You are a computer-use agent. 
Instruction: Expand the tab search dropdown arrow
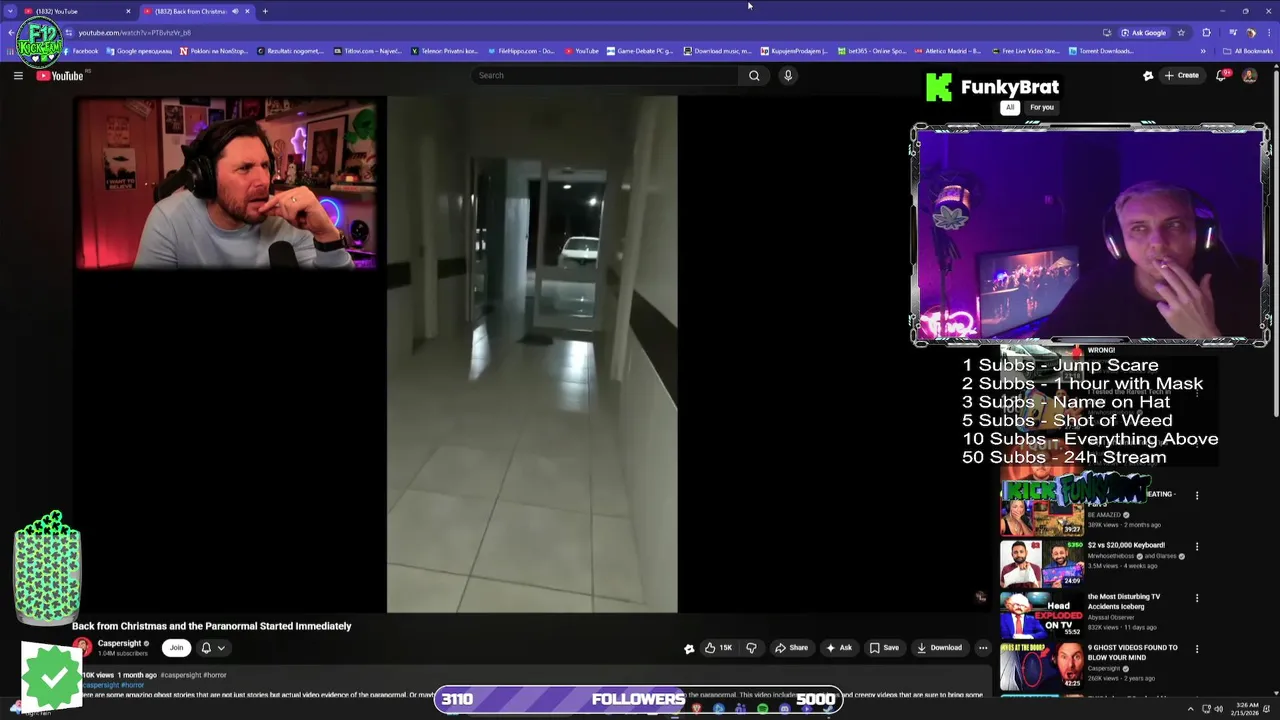coord(10,11)
